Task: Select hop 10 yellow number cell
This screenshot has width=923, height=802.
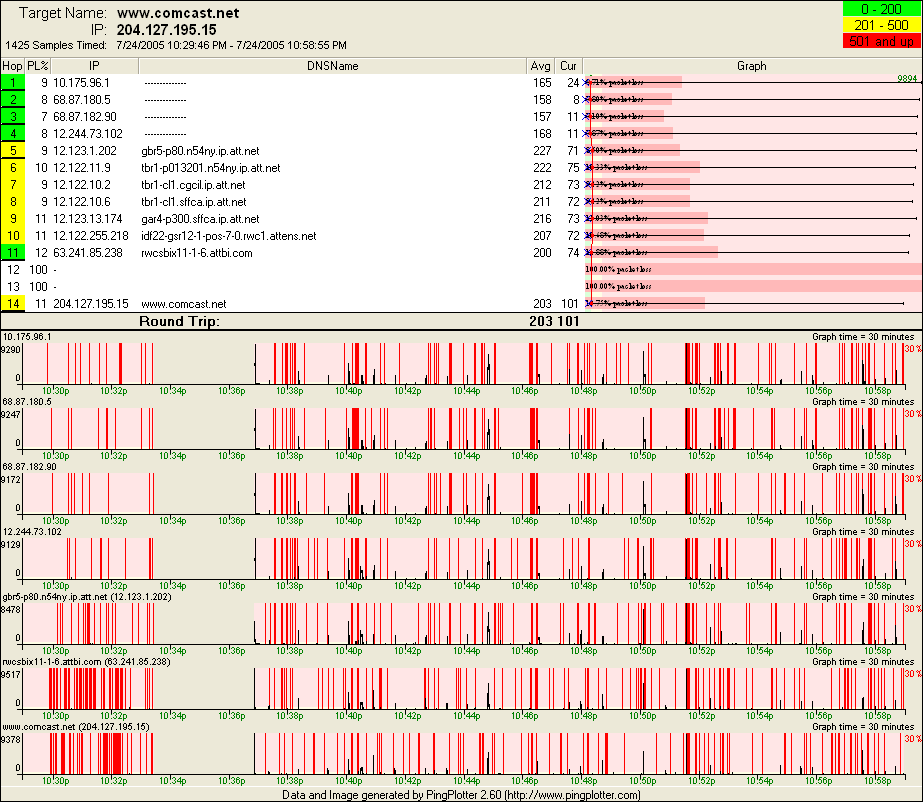Action: (13, 236)
